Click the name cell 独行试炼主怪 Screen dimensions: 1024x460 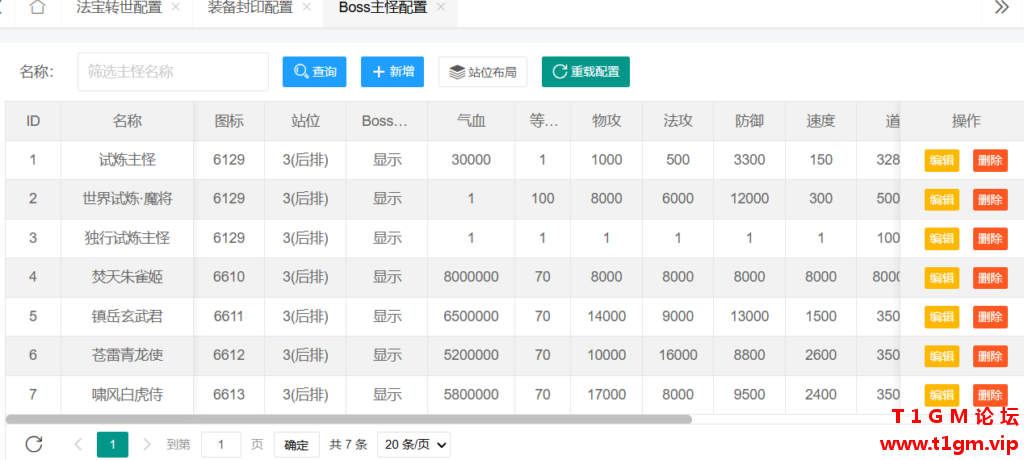tap(127, 238)
